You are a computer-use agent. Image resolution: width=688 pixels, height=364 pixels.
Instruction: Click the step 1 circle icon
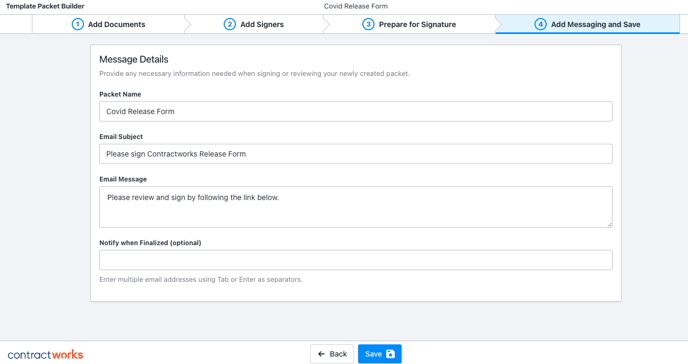pos(78,25)
